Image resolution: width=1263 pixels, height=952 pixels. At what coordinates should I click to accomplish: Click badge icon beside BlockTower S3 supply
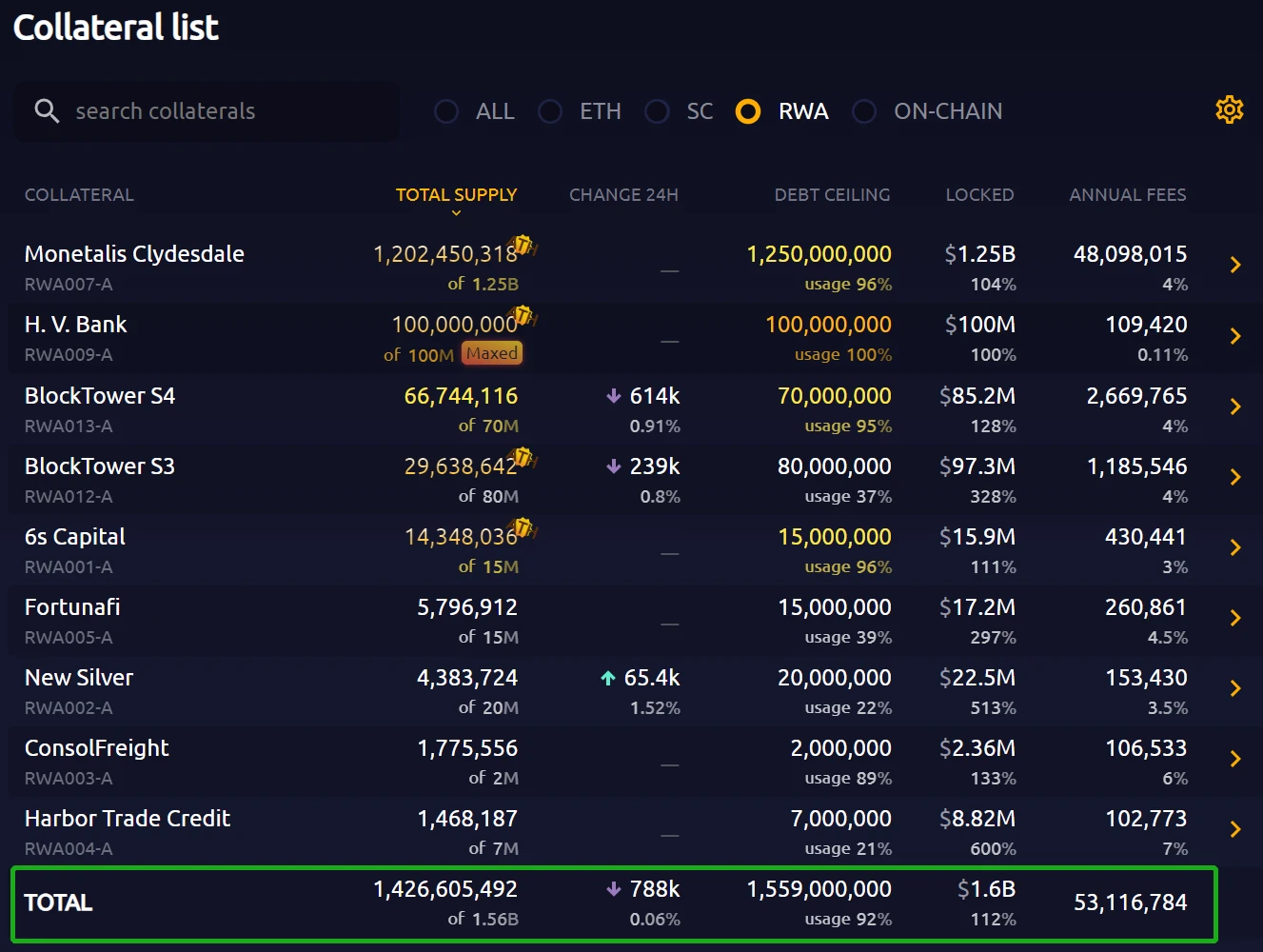point(522,458)
